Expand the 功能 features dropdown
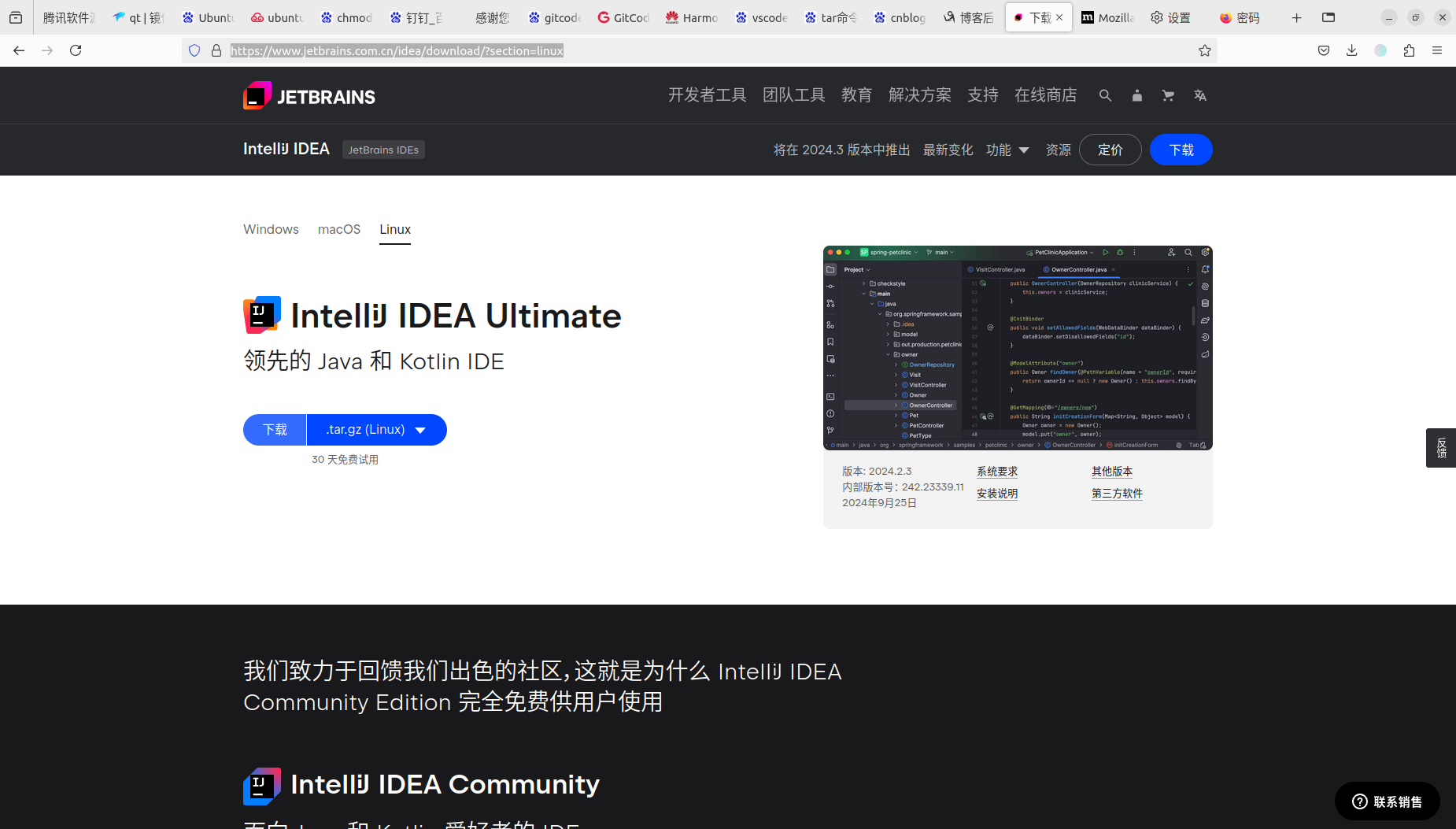This screenshot has width=1456, height=829. coord(1007,150)
